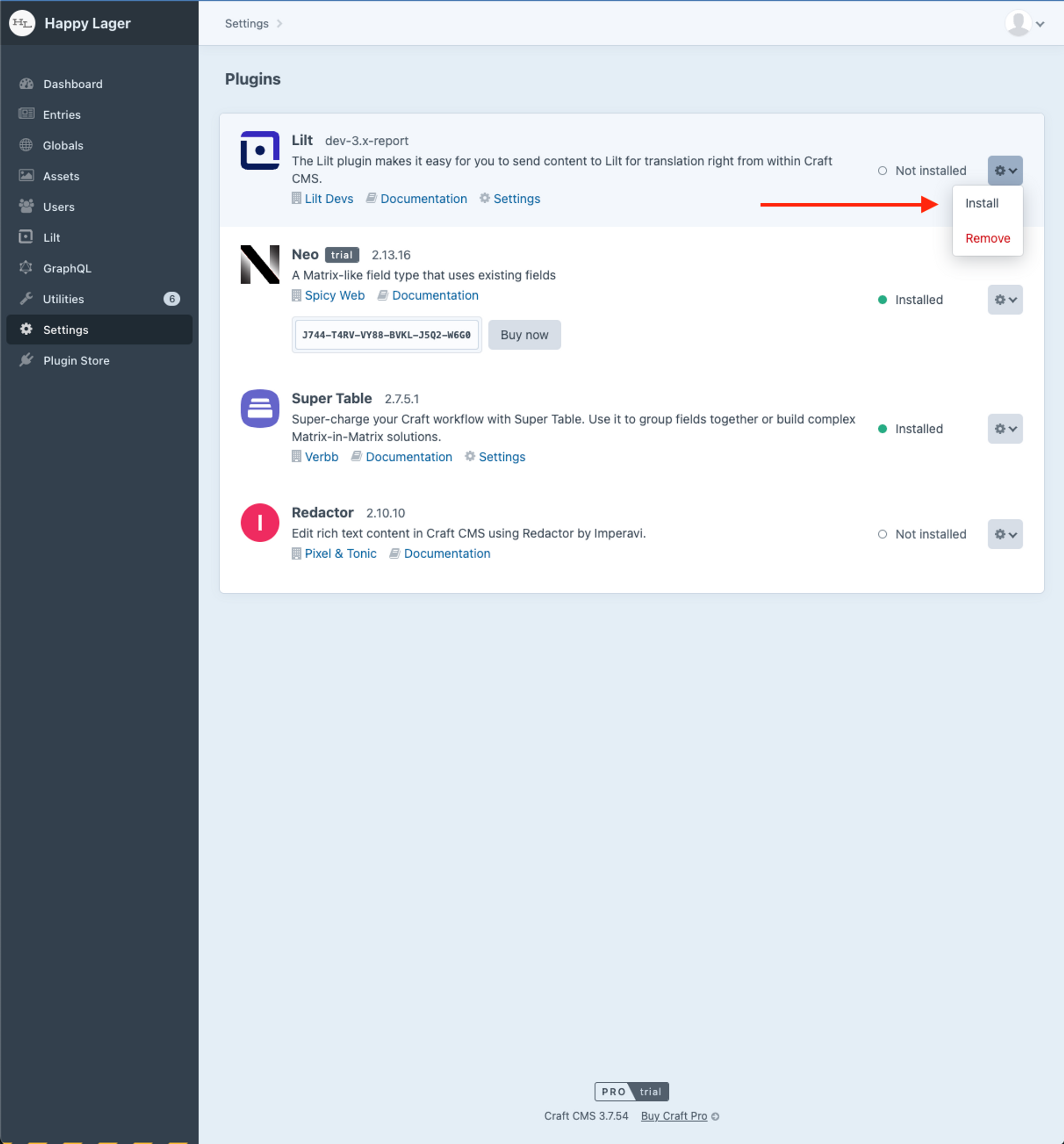Select Remove in the Lilt dropdown menu
Viewport: 1064px width, 1144px height.
tap(987, 238)
